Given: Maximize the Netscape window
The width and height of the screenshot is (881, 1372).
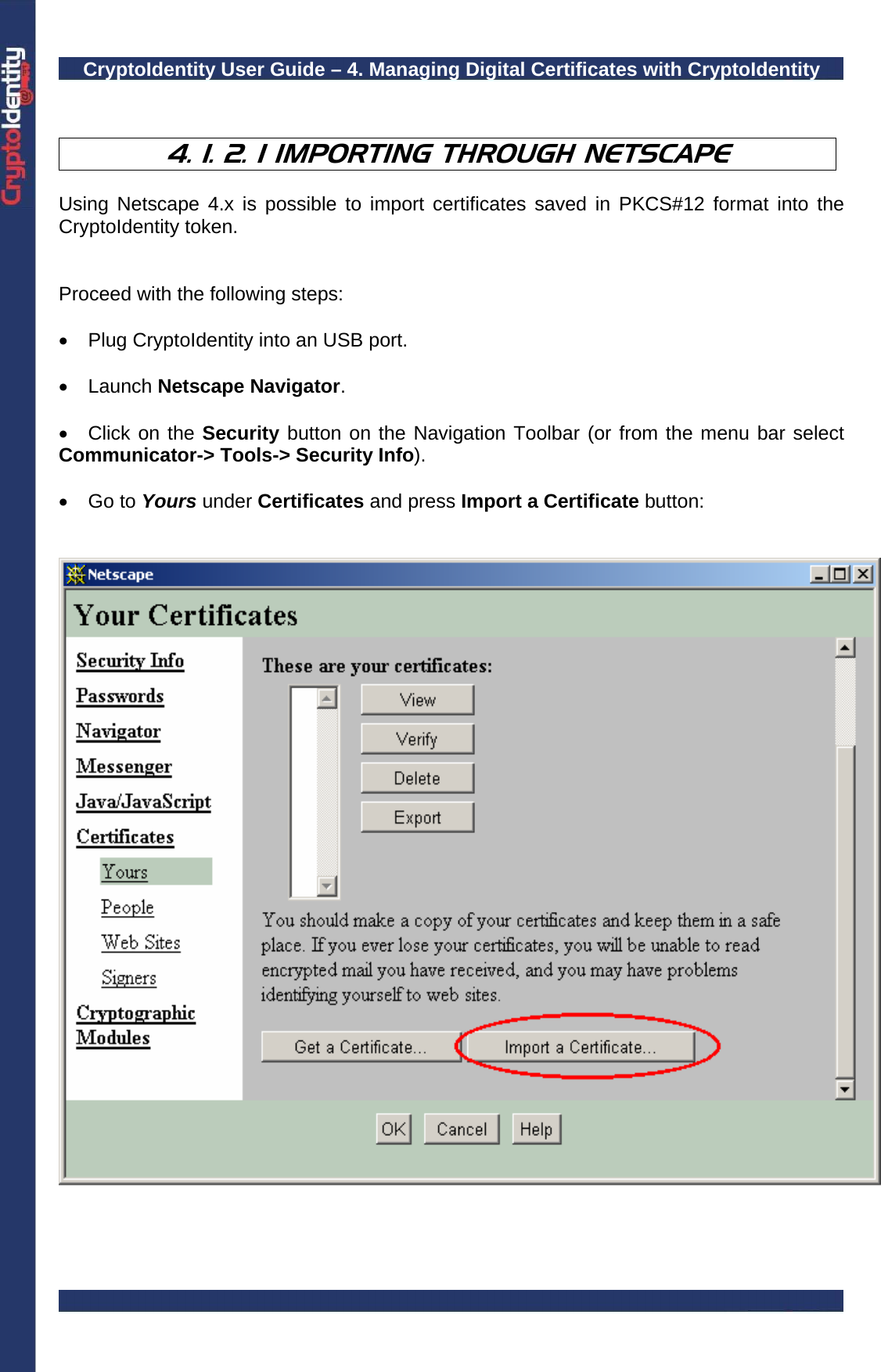Looking at the screenshot, I should pos(840,574).
